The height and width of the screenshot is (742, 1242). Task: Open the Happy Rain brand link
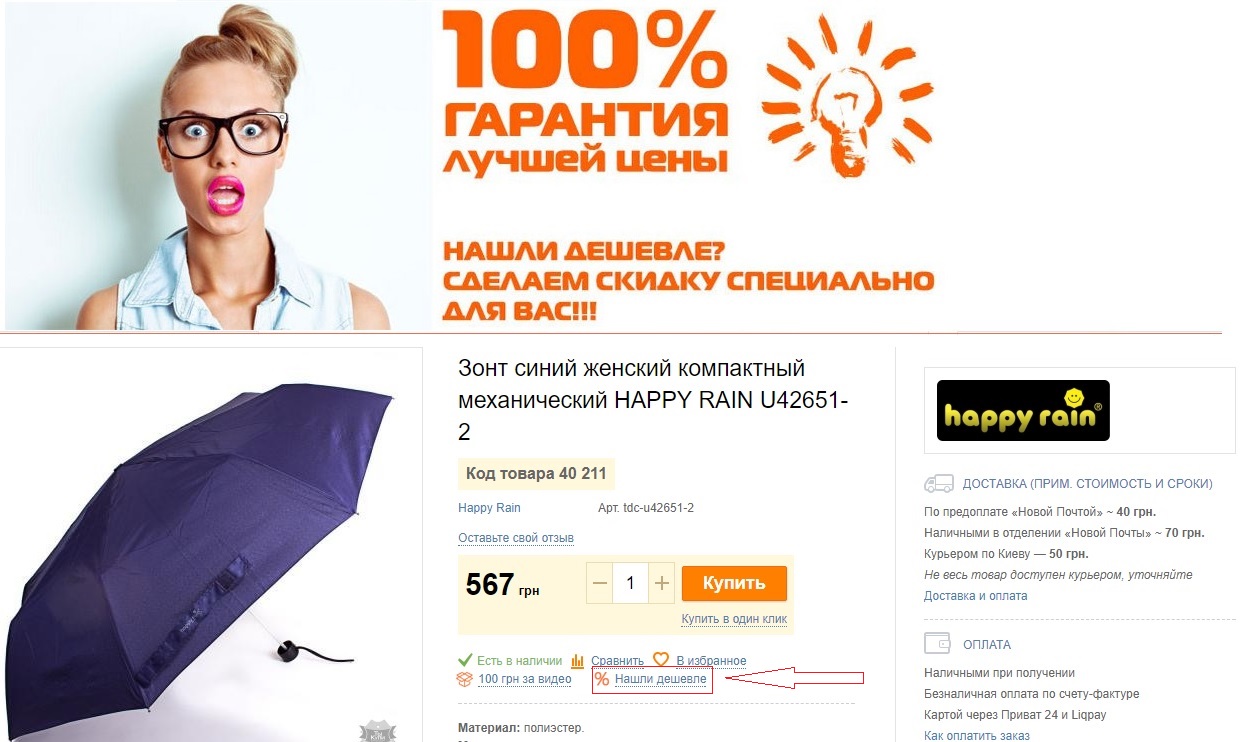[489, 508]
